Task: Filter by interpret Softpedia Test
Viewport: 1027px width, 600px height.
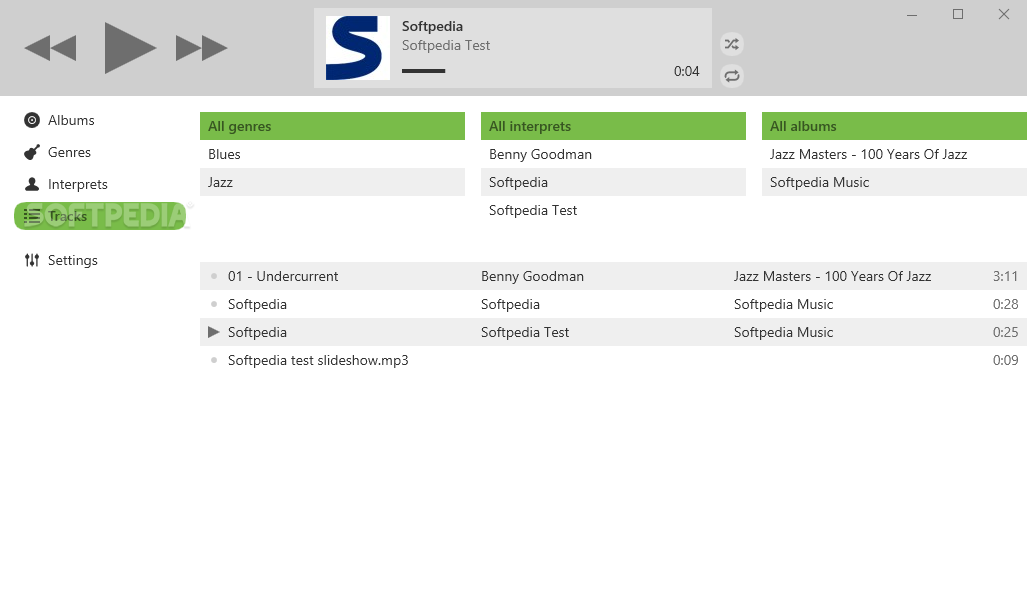Action: coord(613,210)
